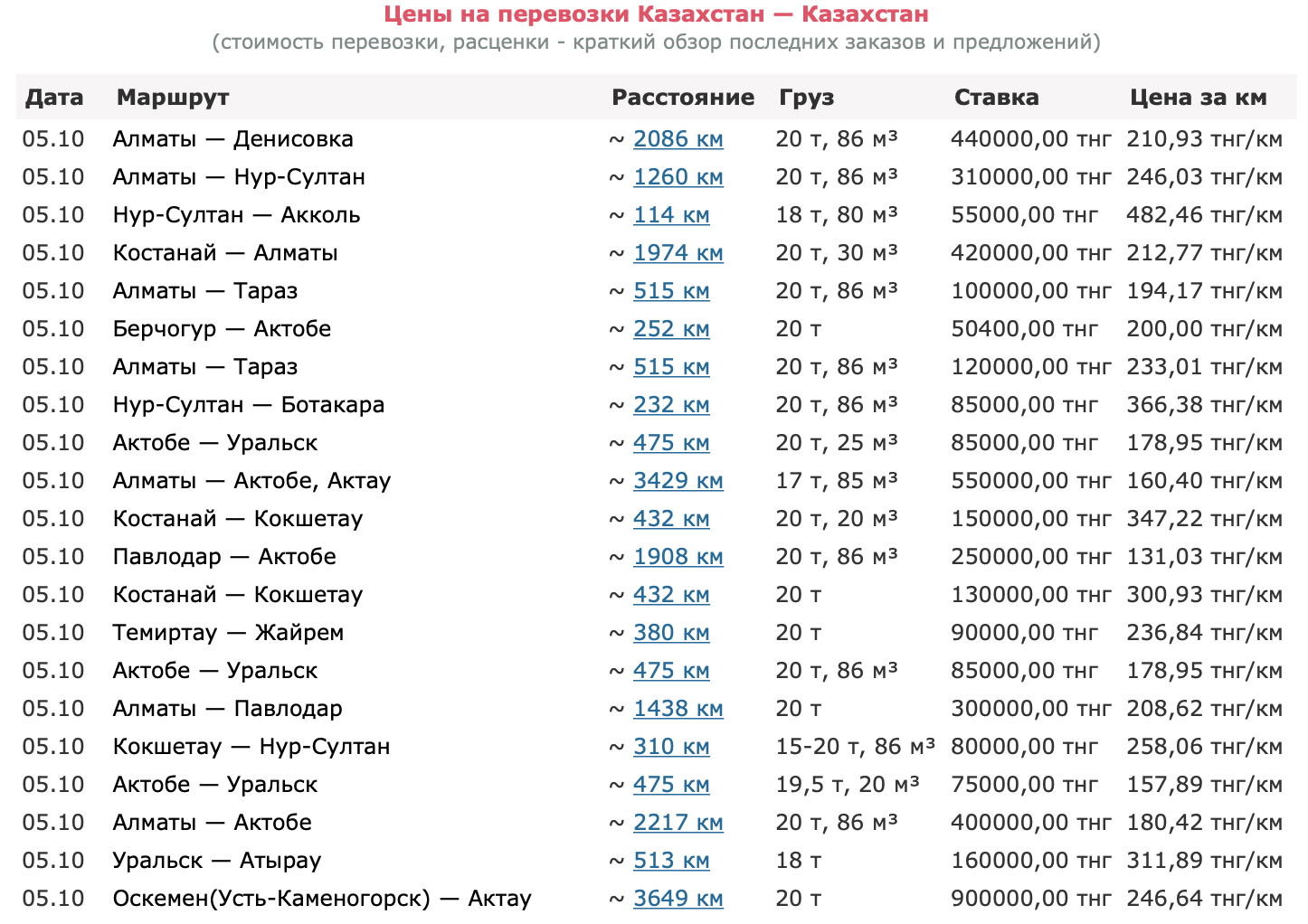The width and height of the screenshot is (1308, 924).
Task: Open the 1438 км distance link
Action: click(x=678, y=709)
